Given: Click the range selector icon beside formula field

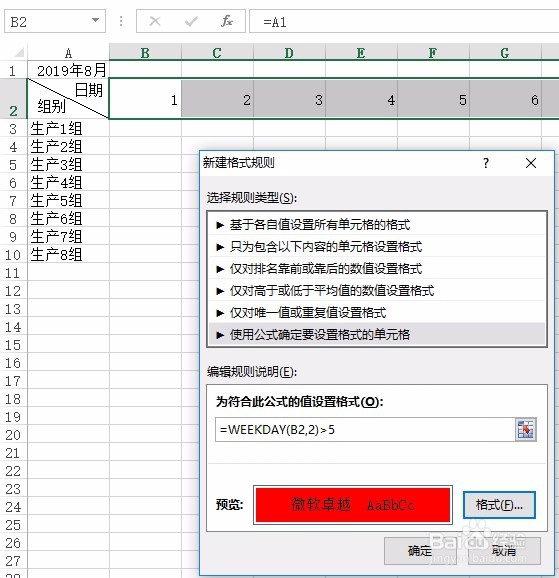Looking at the screenshot, I should (525, 429).
